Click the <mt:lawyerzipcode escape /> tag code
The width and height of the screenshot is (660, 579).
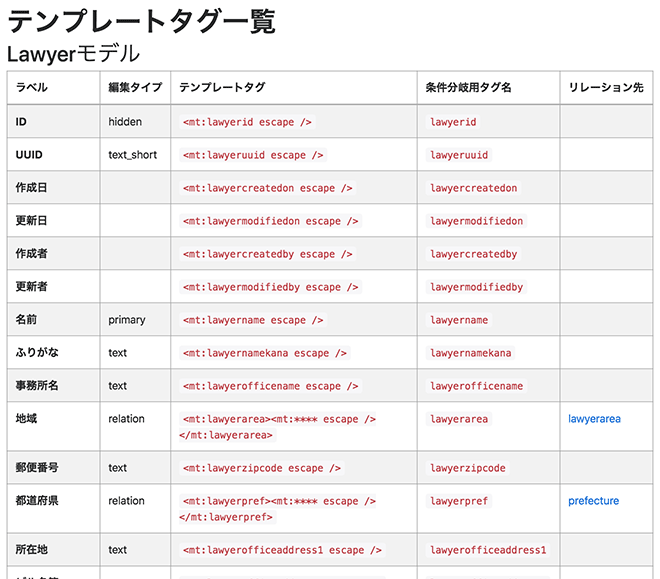pos(261,468)
